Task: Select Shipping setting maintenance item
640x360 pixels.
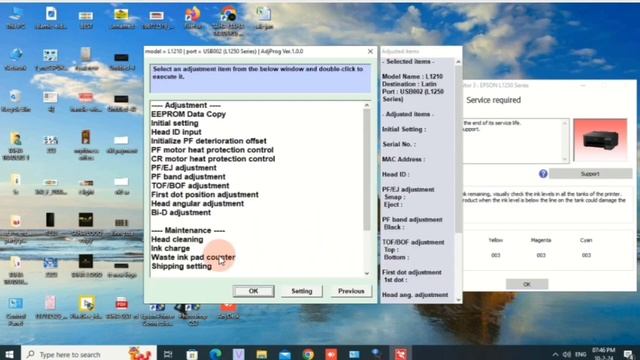Action: (181, 267)
